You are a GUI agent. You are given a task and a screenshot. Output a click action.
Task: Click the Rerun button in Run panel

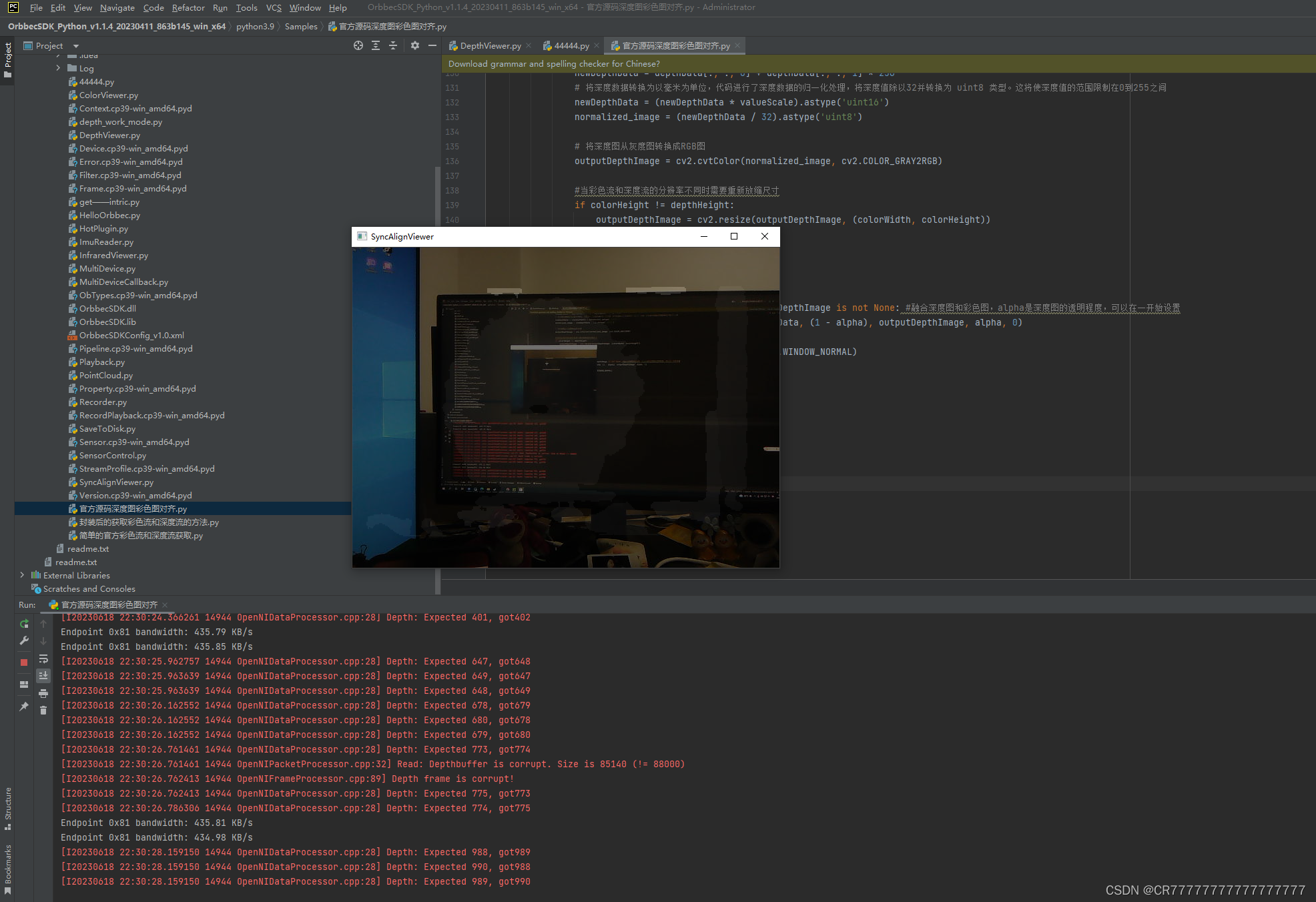click(x=24, y=624)
